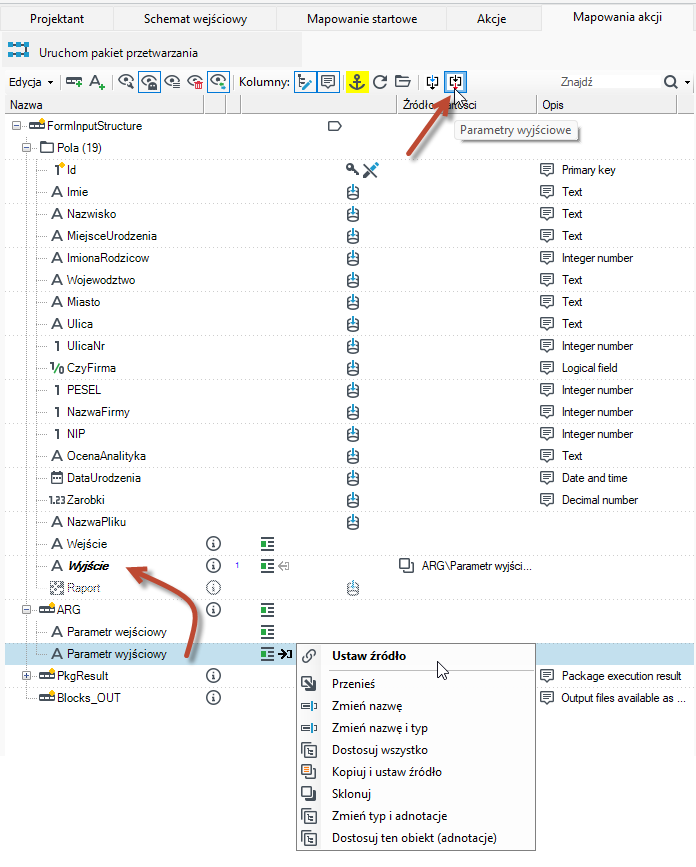Click the add text field icon
The height and width of the screenshot is (867, 696).
click(x=97, y=82)
